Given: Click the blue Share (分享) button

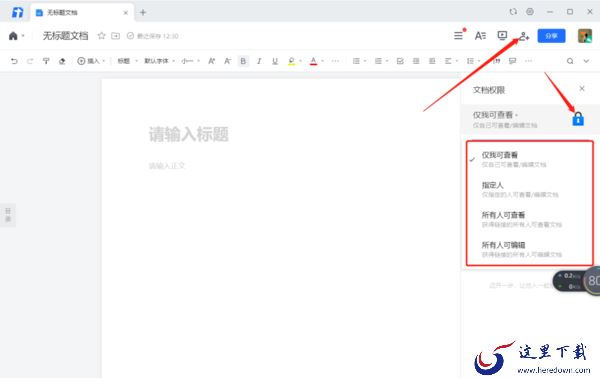Looking at the screenshot, I should [x=551, y=36].
